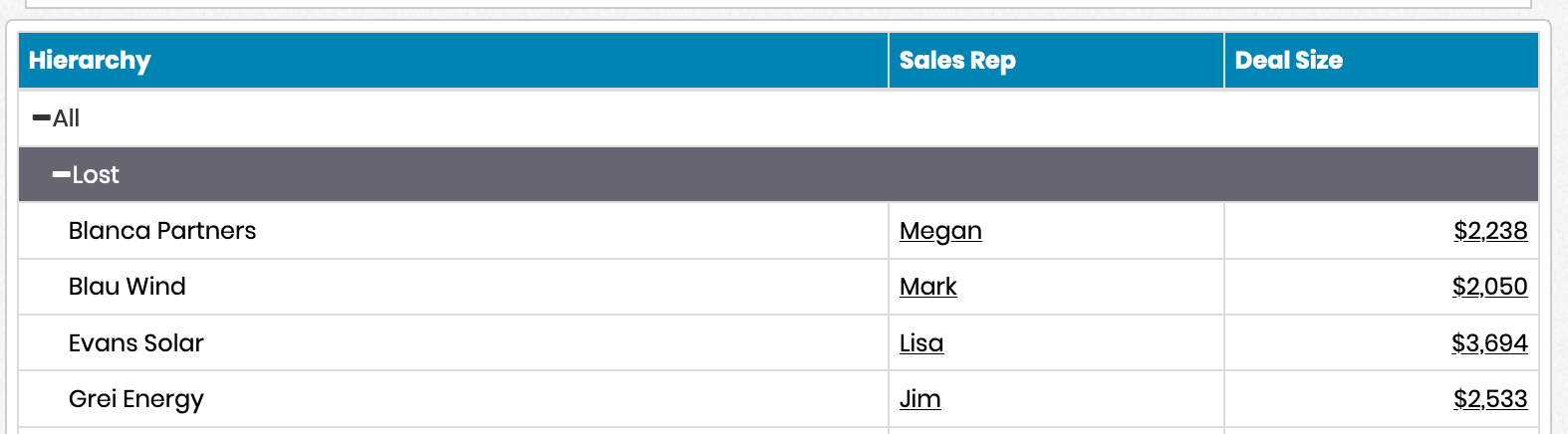Click the $2,238 deal size link
Viewport: 1568px width, 434px height.
[1490, 231]
